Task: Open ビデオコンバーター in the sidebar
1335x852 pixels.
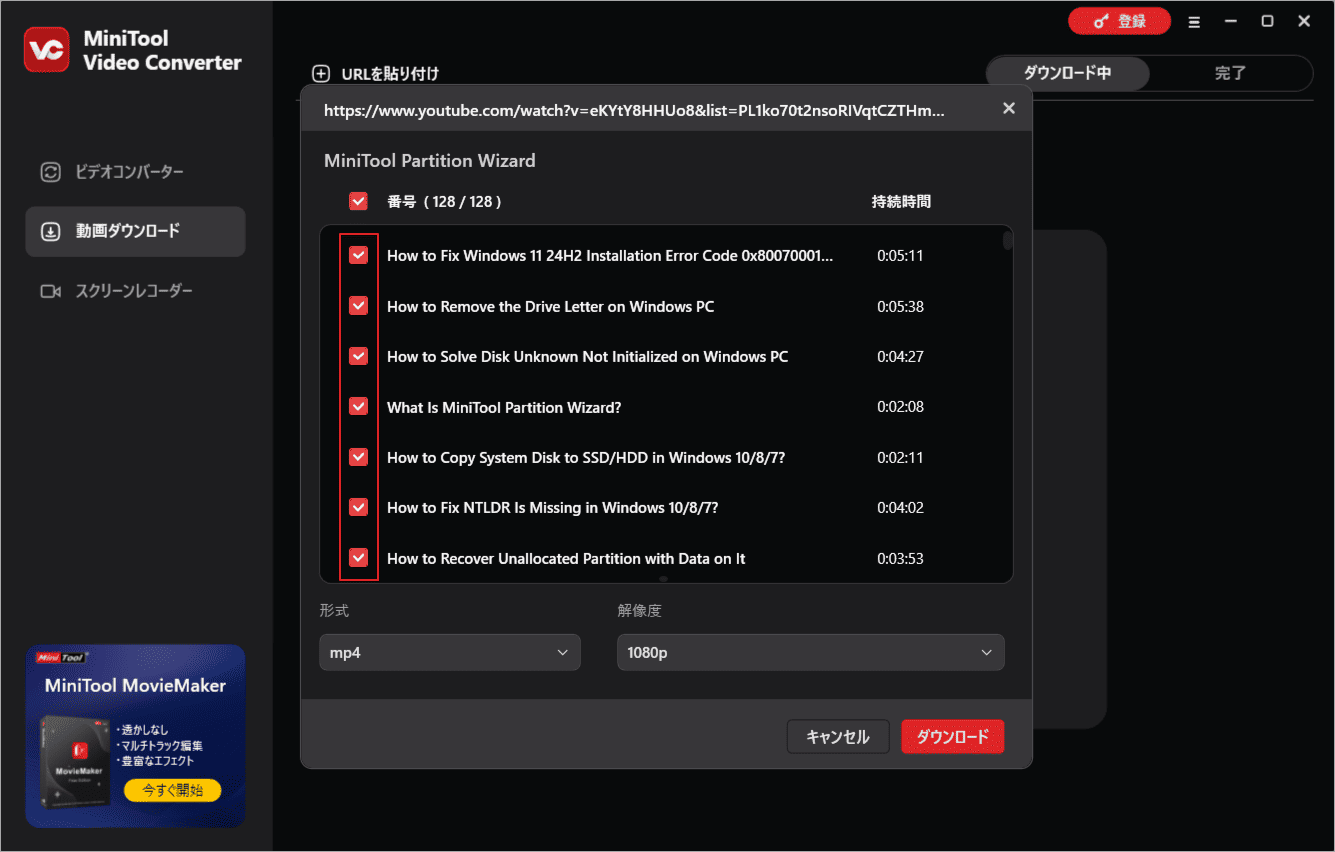Action: pyautogui.click(x=135, y=172)
